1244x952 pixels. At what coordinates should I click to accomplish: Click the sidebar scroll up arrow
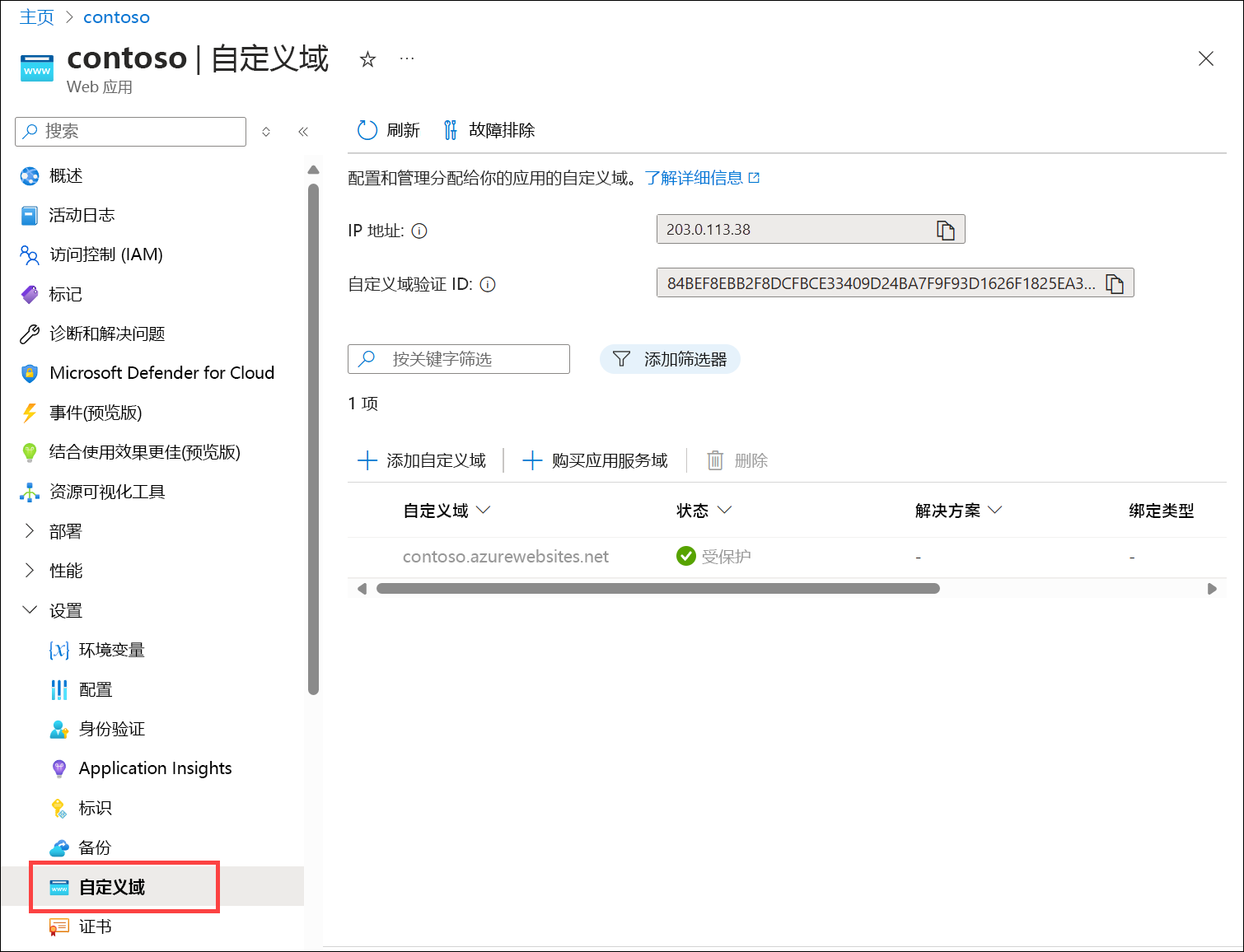(313, 170)
